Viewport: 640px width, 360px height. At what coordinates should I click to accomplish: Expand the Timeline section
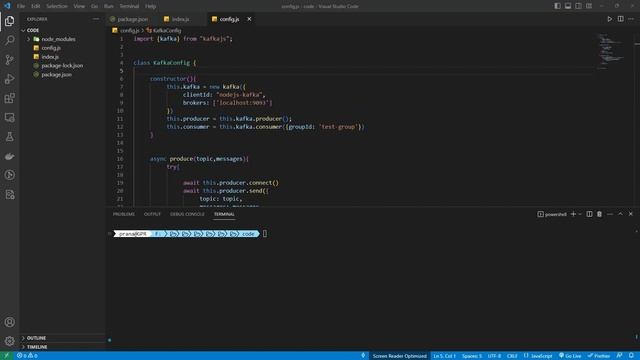click(x=62, y=347)
